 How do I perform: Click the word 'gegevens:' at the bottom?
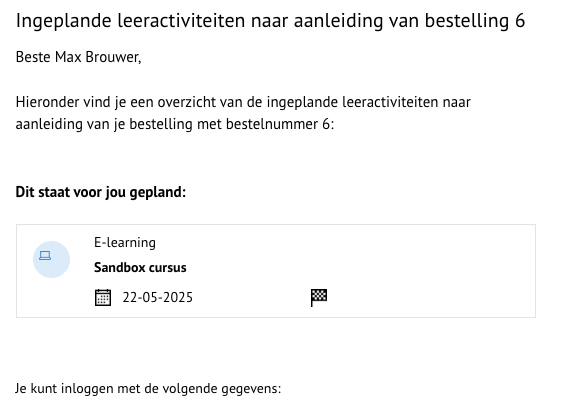click(251, 389)
